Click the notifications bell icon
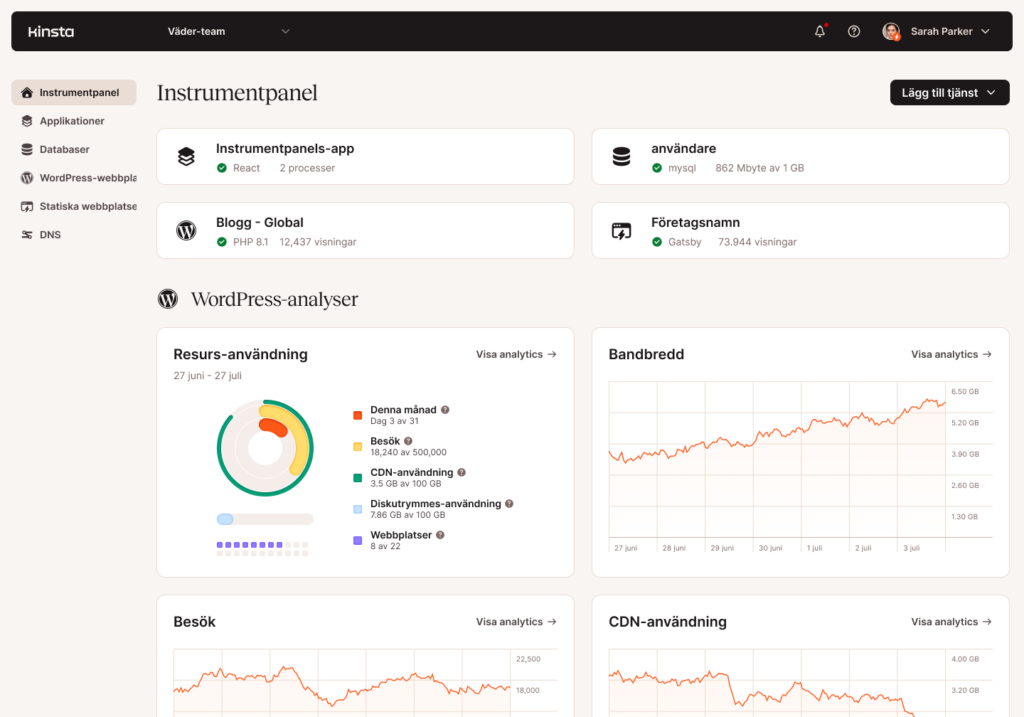The width and height of the screenshot is (1024, 717). coord(820,31)
